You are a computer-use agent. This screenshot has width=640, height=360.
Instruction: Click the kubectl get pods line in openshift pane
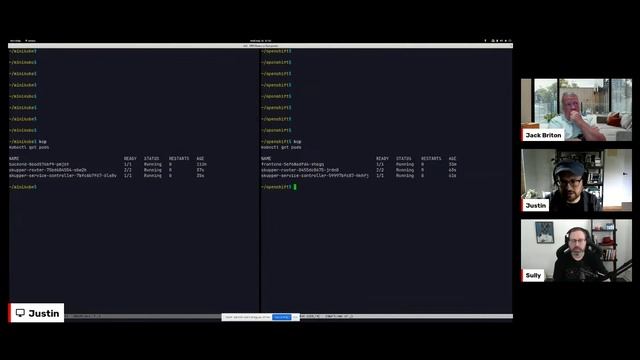pyautogui.click(x=281, y=147)
